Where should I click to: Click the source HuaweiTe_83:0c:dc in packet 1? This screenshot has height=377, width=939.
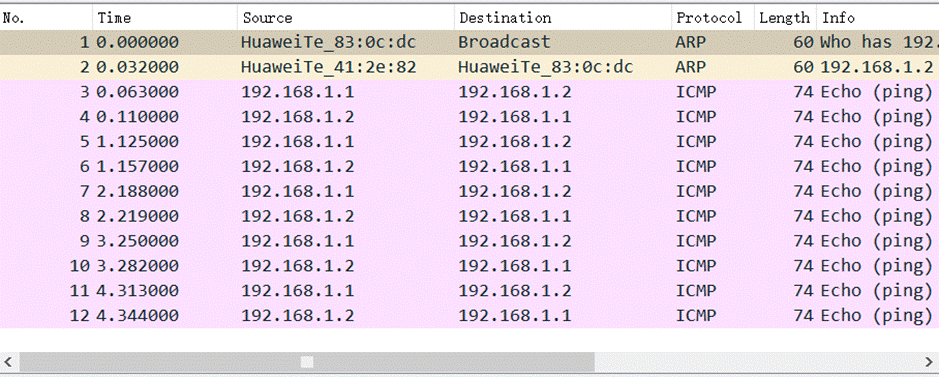pos(328,42)
